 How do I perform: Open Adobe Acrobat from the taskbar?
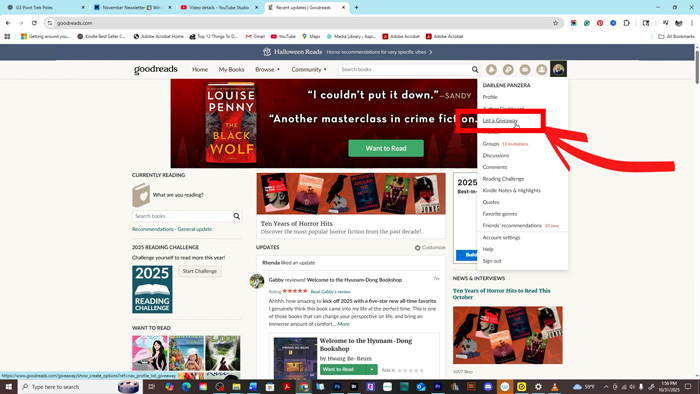(287, 387)
